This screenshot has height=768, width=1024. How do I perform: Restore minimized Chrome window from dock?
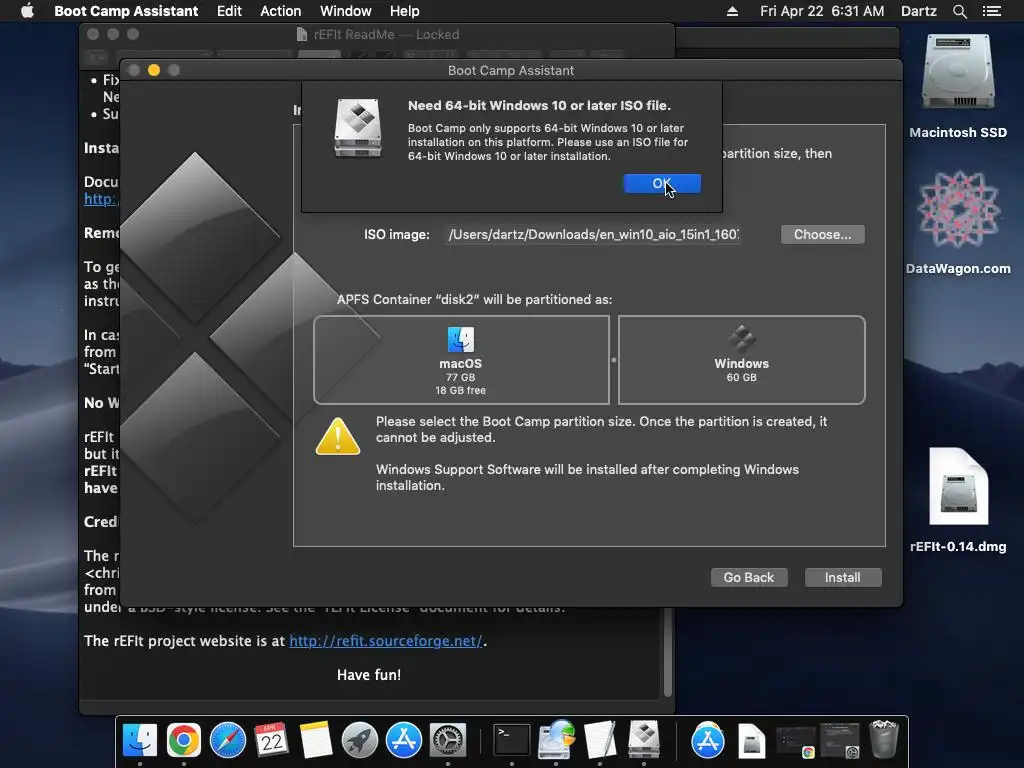coord(795,742)
